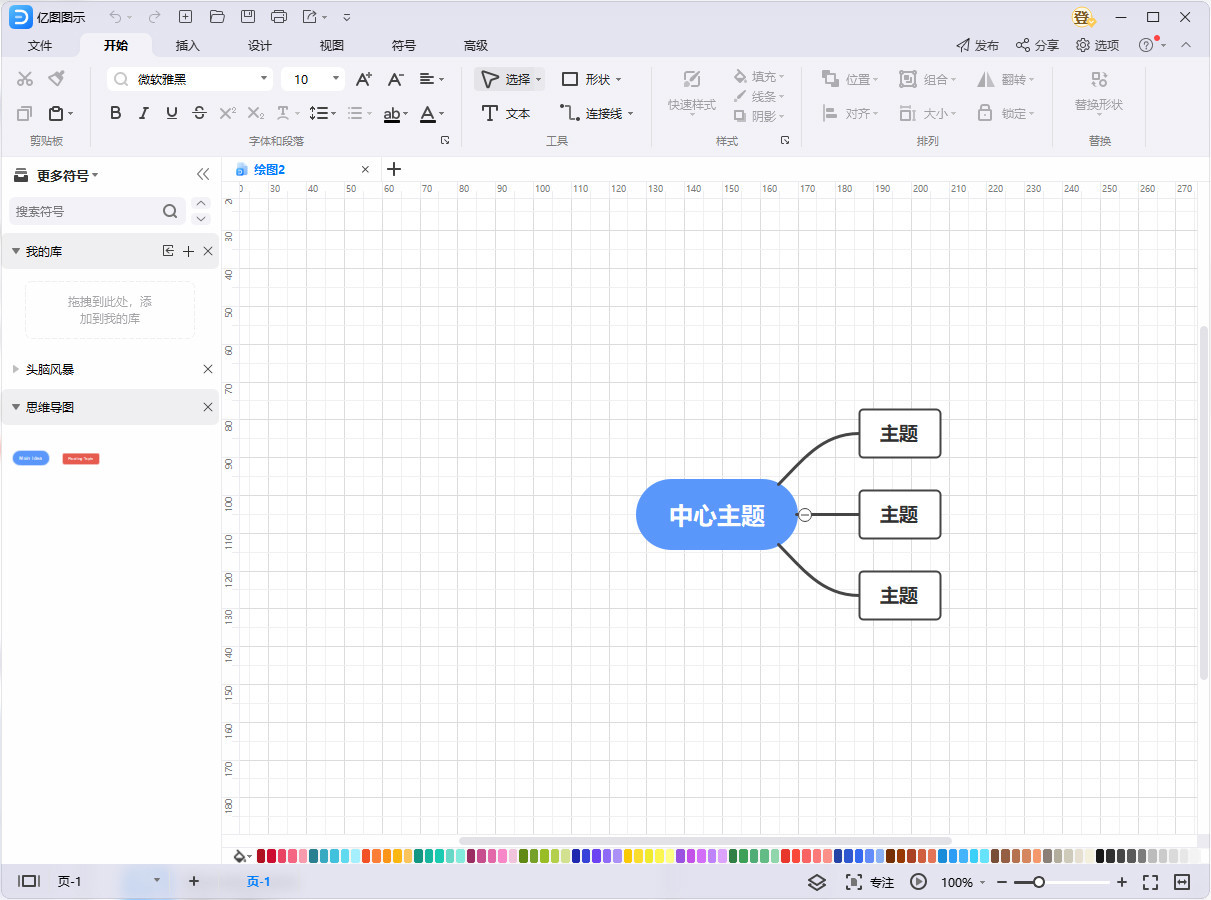
Task: Click the search symbols magnifier icon
Action: pyautogui.click(x=171, y=211)
